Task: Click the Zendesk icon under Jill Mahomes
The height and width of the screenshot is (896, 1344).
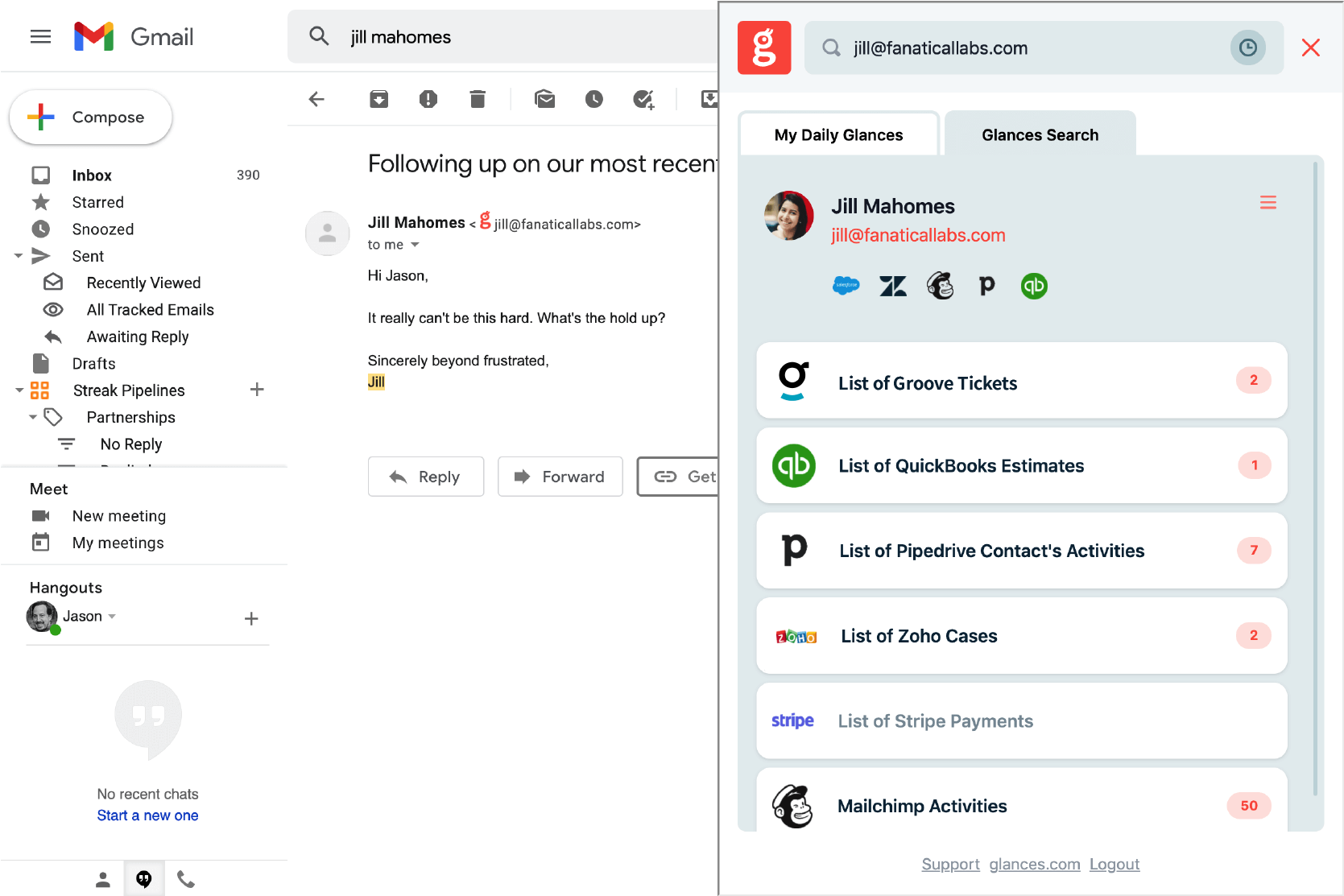Action: coord(893,286)
